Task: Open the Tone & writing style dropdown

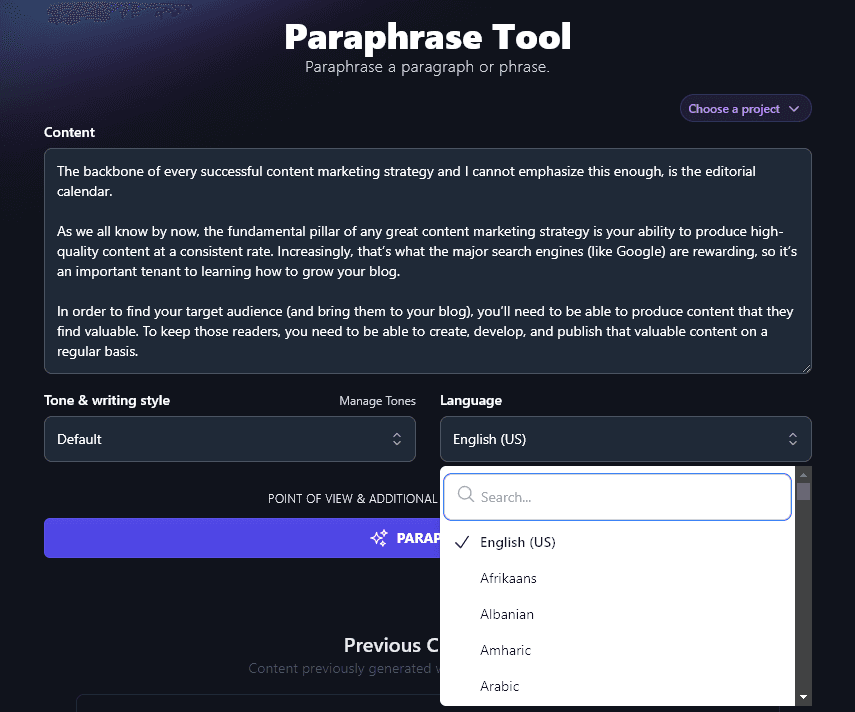Action: pyautogui.click(x=230, y=438)
